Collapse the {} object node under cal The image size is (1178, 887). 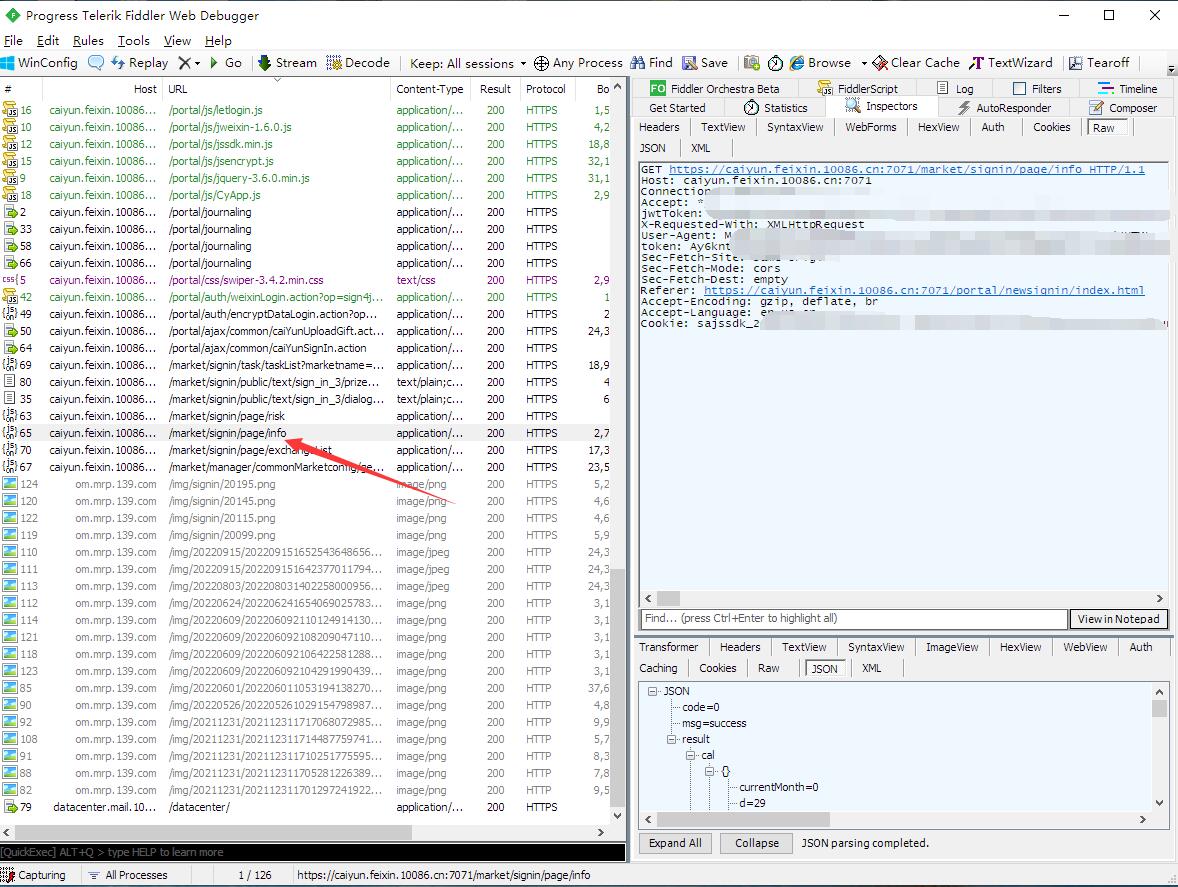[708, 771]
